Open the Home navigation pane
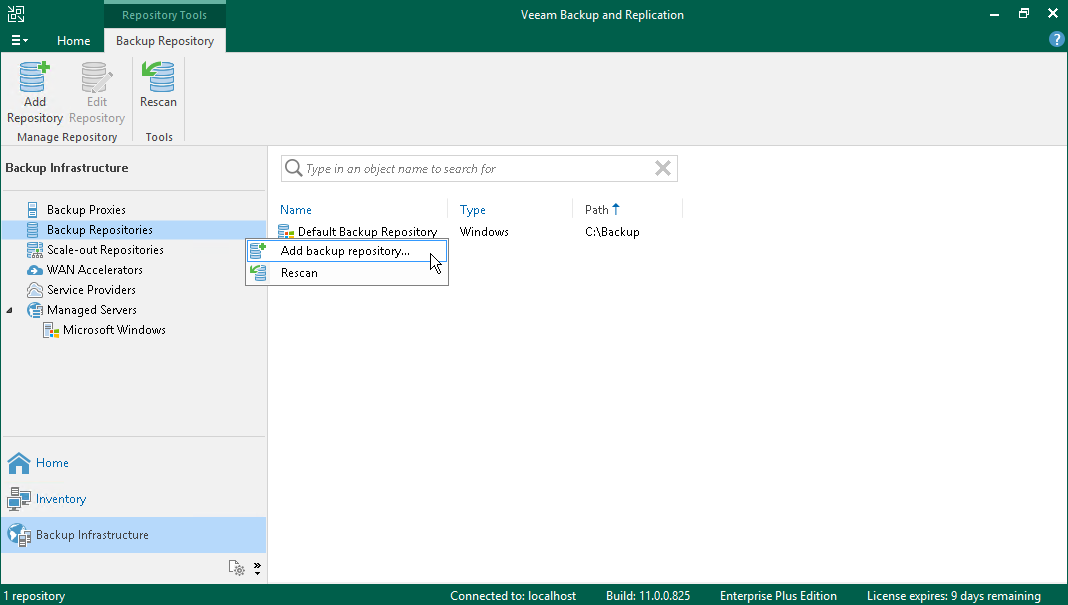The width and height of the screenshot is (1068, 605). (x=134, y=463)
